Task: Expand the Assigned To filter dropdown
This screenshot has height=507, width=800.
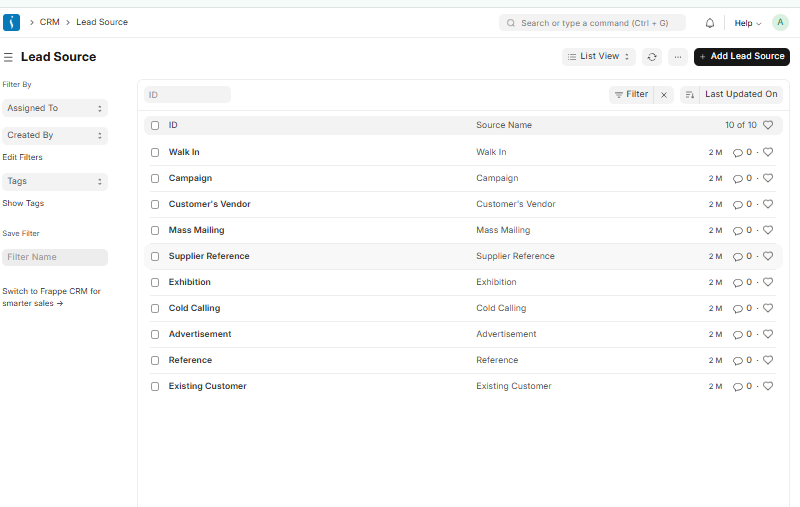Action: tap(55, 108)
